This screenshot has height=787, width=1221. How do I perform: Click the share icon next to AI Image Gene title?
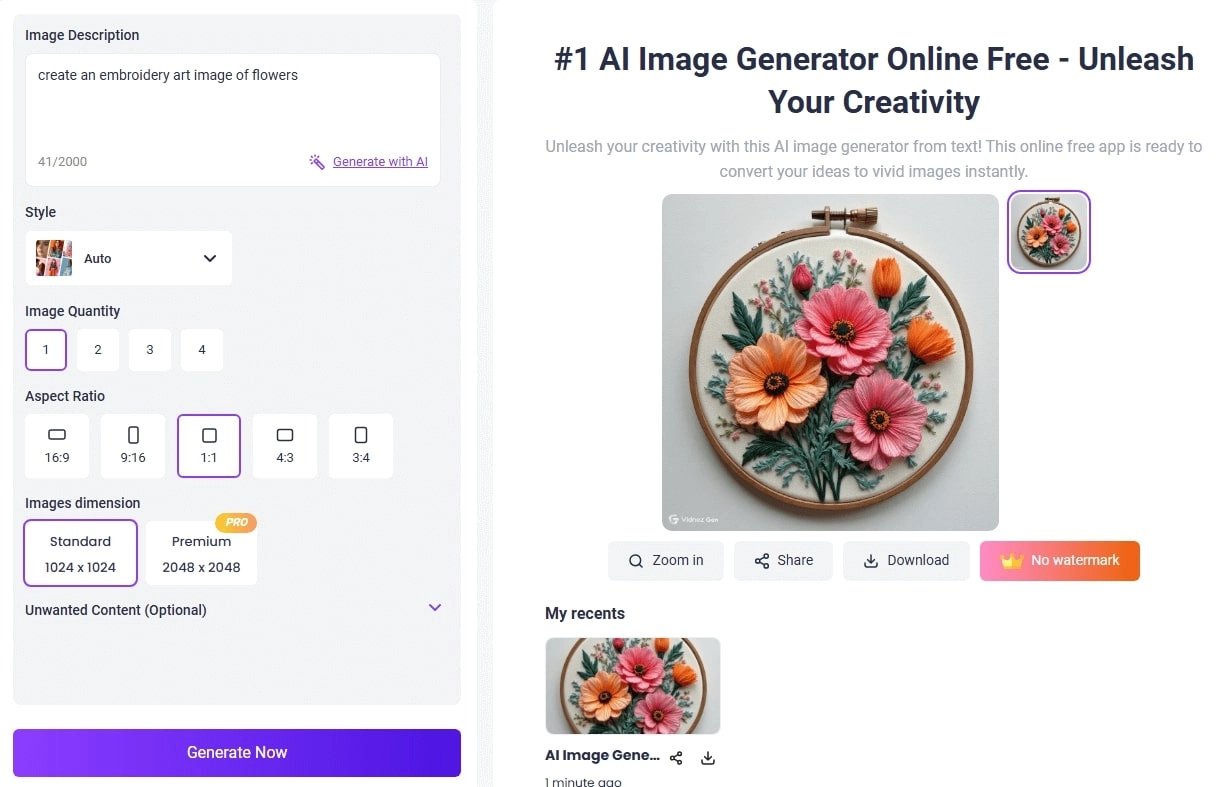pos(676,758)
